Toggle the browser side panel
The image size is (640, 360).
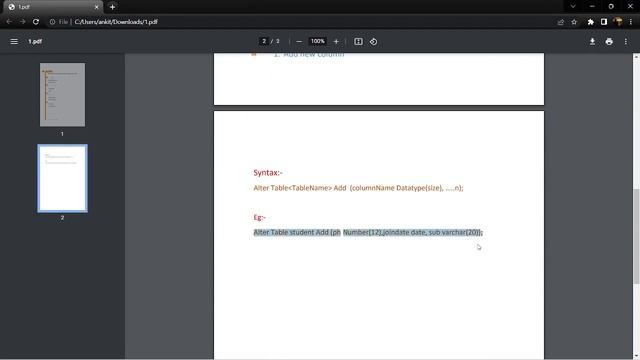coord(604,22)
